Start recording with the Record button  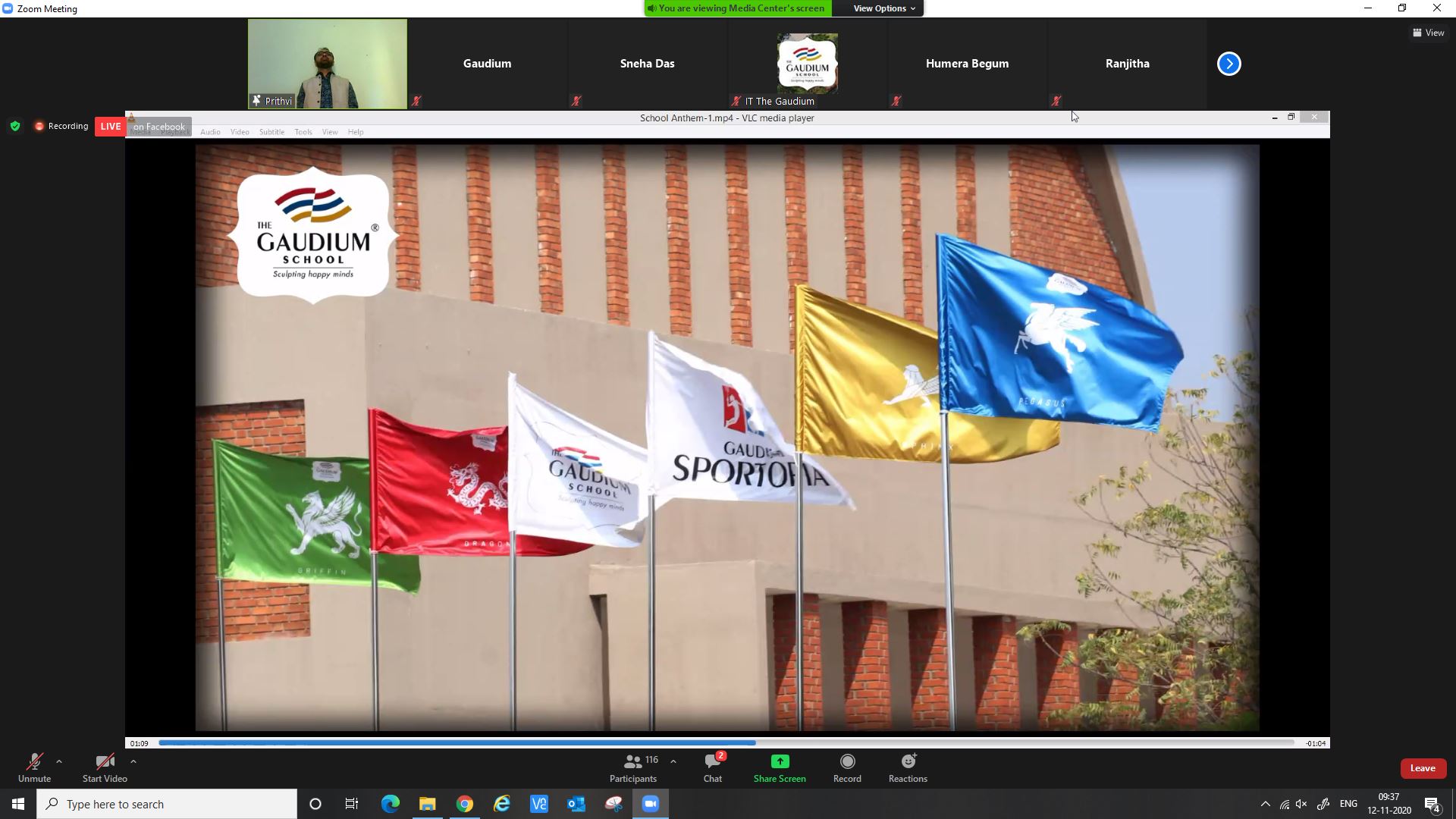(x=847, y=767)
